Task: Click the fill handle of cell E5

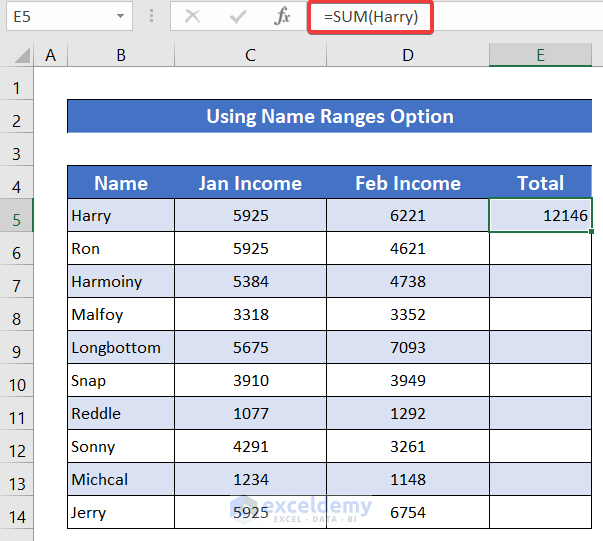Action: [x=591, y=232]
